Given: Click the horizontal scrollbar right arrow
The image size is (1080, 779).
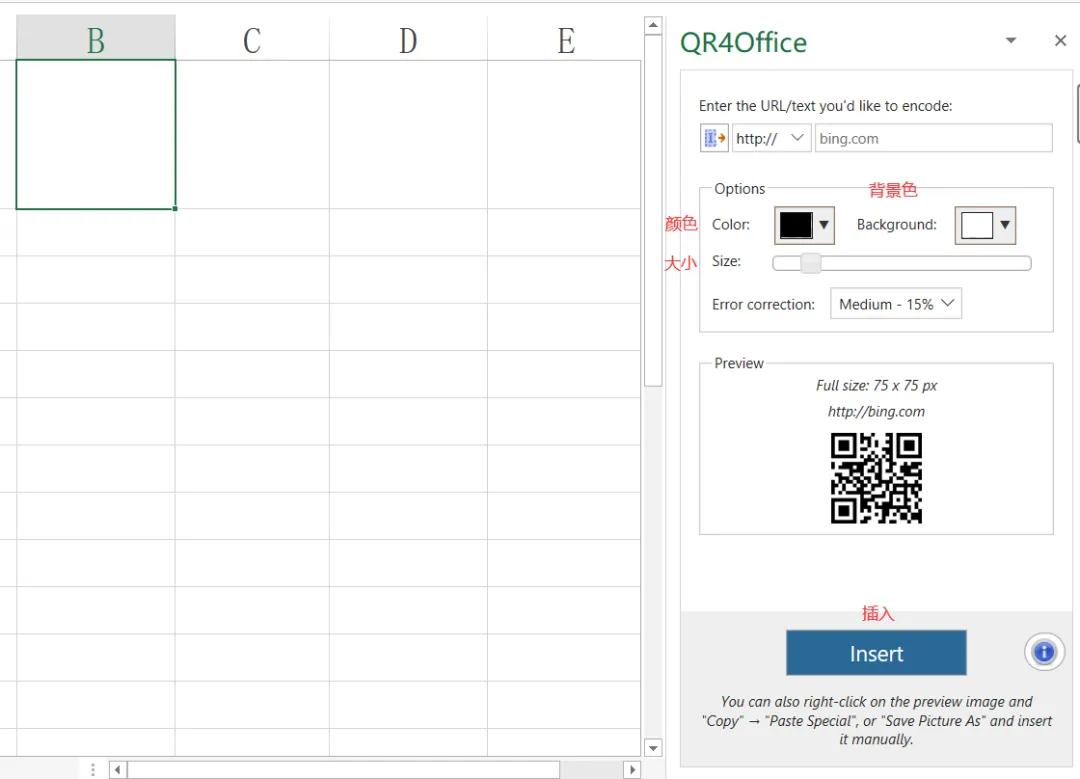Looking at the screenshot, I should pos(632,769).
